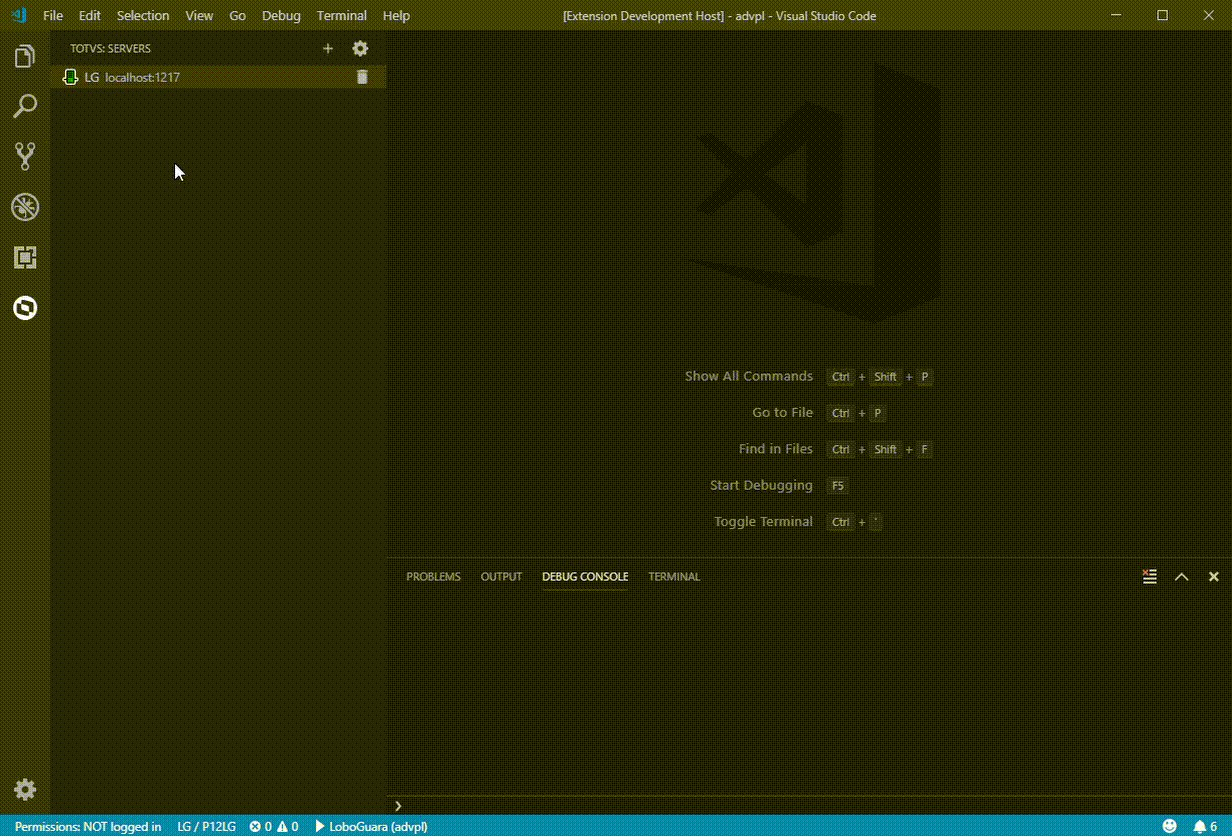Image resolution: width=1232 pixels, height=836 pixels.
Task: Open the Source Control view icon
Action: [25, 156]
